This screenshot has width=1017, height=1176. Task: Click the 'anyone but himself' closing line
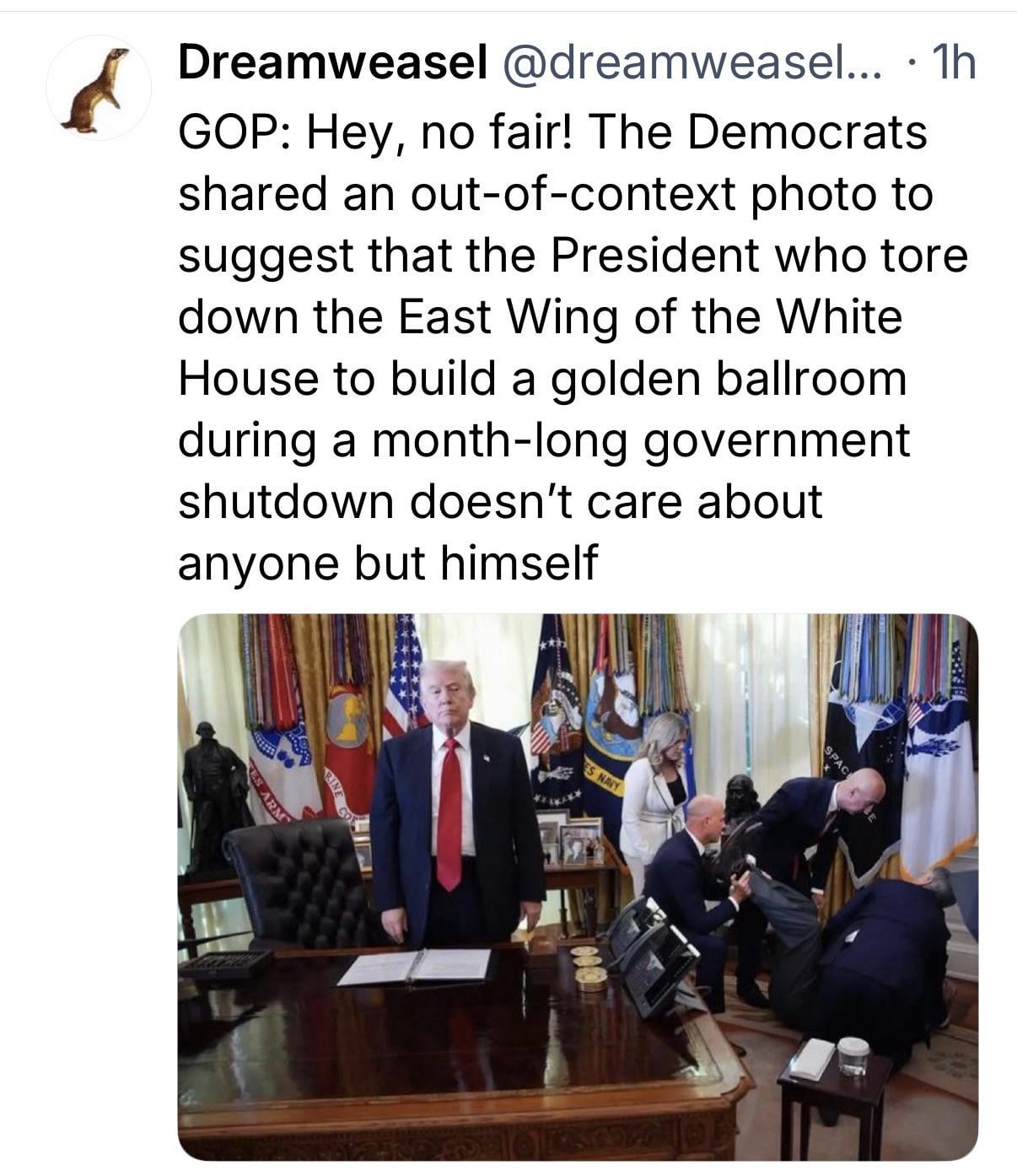(388, 563)
